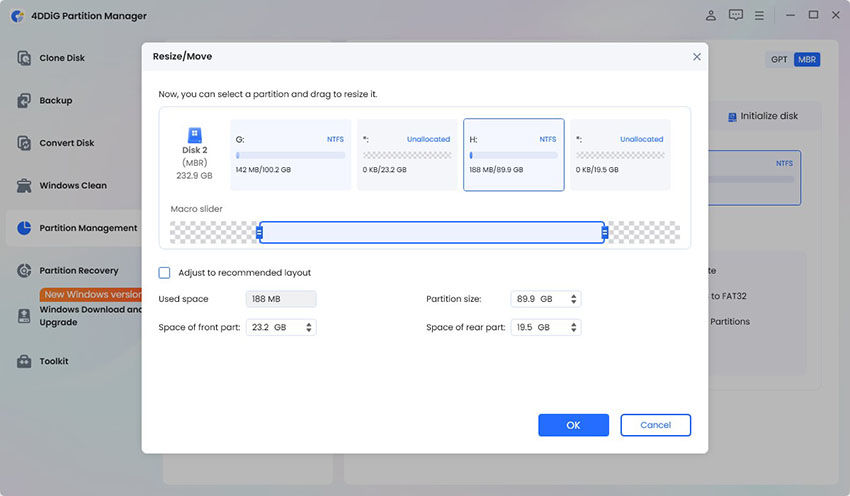This screenshot has width=850, height=496.
Task: Confirm with the OK button
Action: coord(574,425)
